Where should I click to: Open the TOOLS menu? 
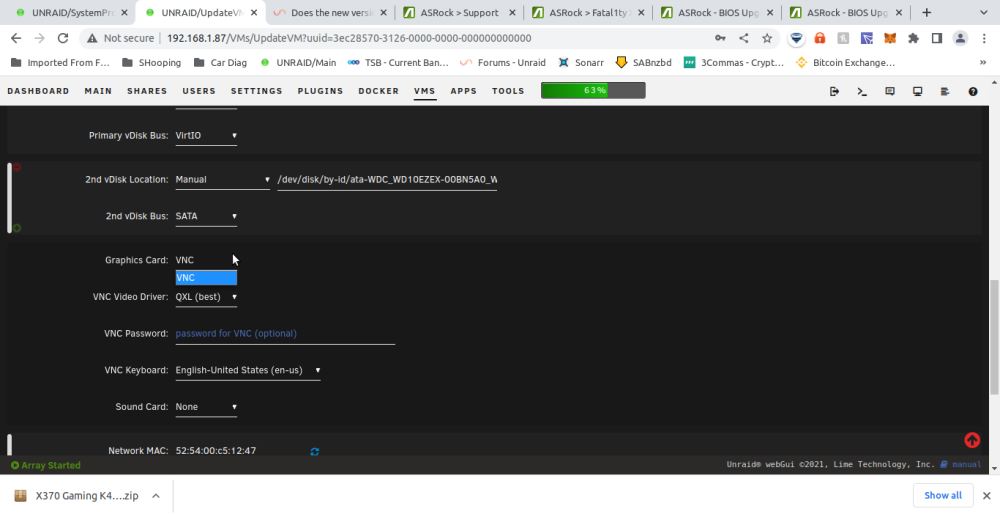coord(508,91)
